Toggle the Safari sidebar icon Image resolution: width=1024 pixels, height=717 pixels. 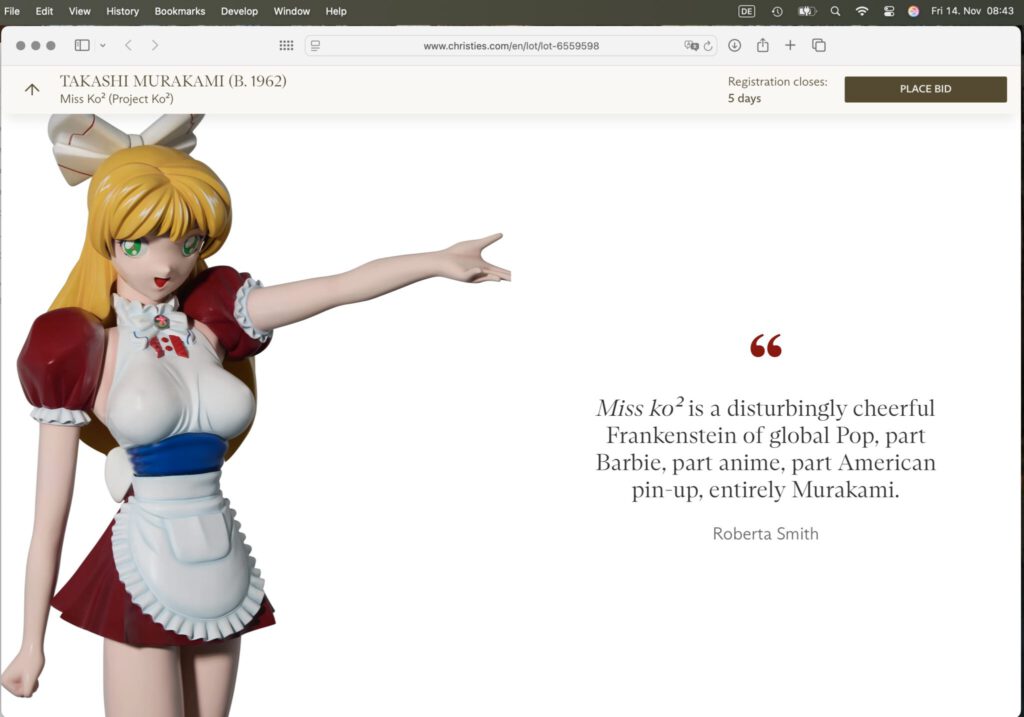[x=82, y=45]
